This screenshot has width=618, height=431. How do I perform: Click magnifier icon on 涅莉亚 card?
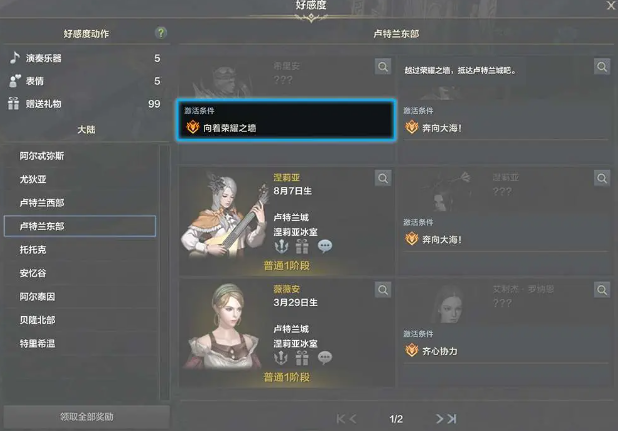(x=383, y=178)
